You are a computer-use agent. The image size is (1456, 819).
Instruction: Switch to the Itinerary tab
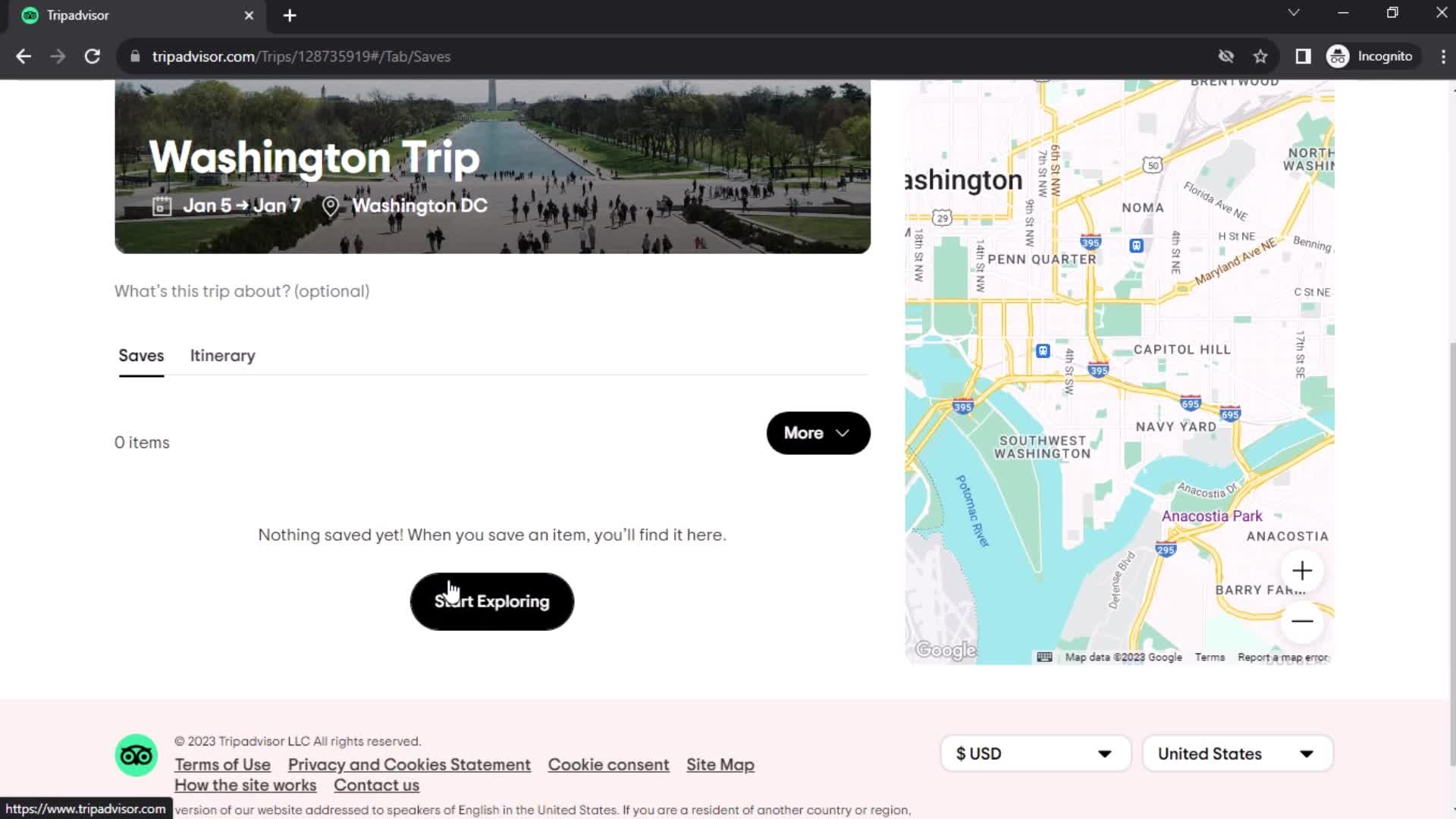(x=223, y=356)
